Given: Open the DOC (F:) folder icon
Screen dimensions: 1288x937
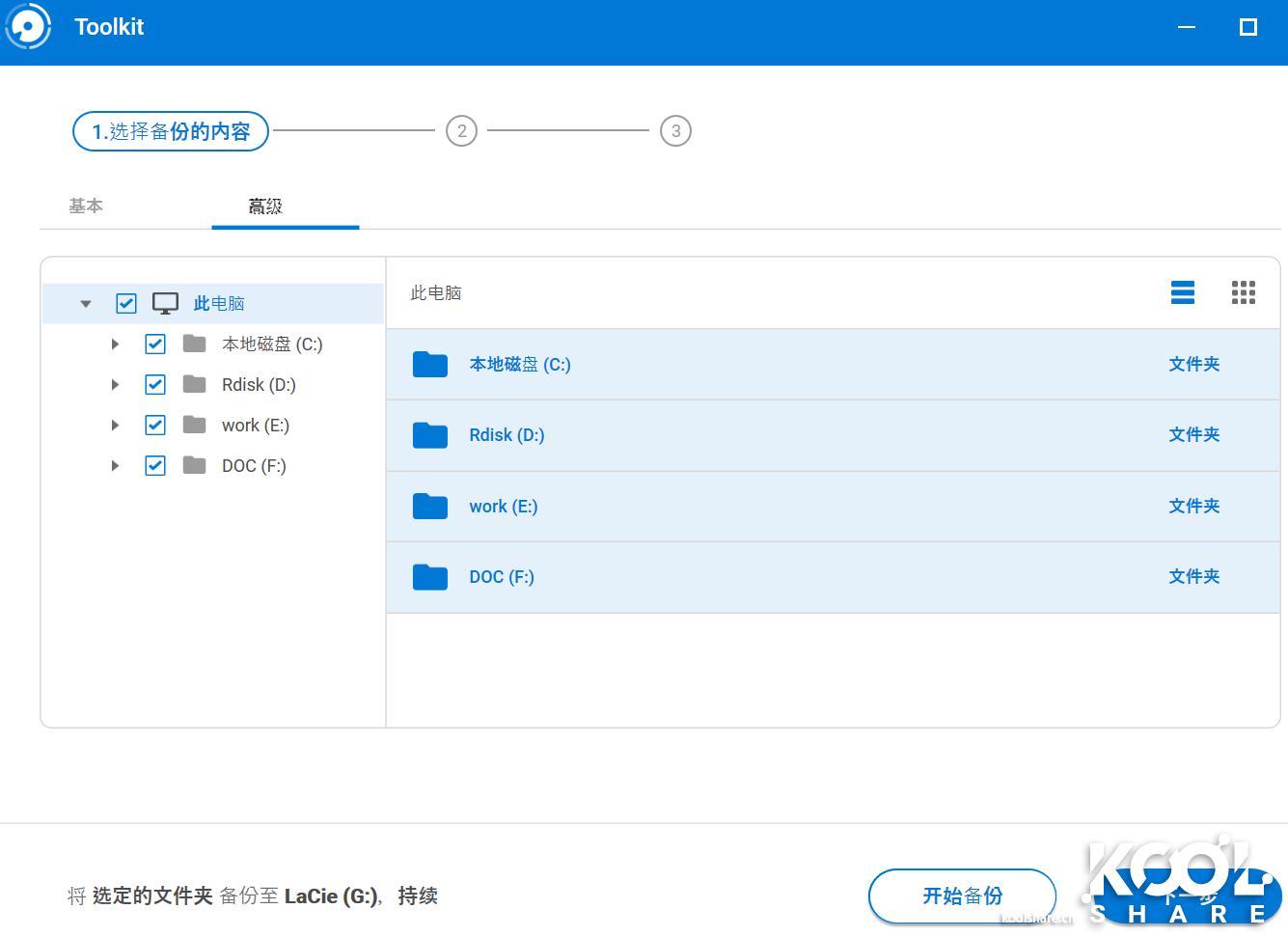Looking at the screenshot, I should click(x=429, y=576).
